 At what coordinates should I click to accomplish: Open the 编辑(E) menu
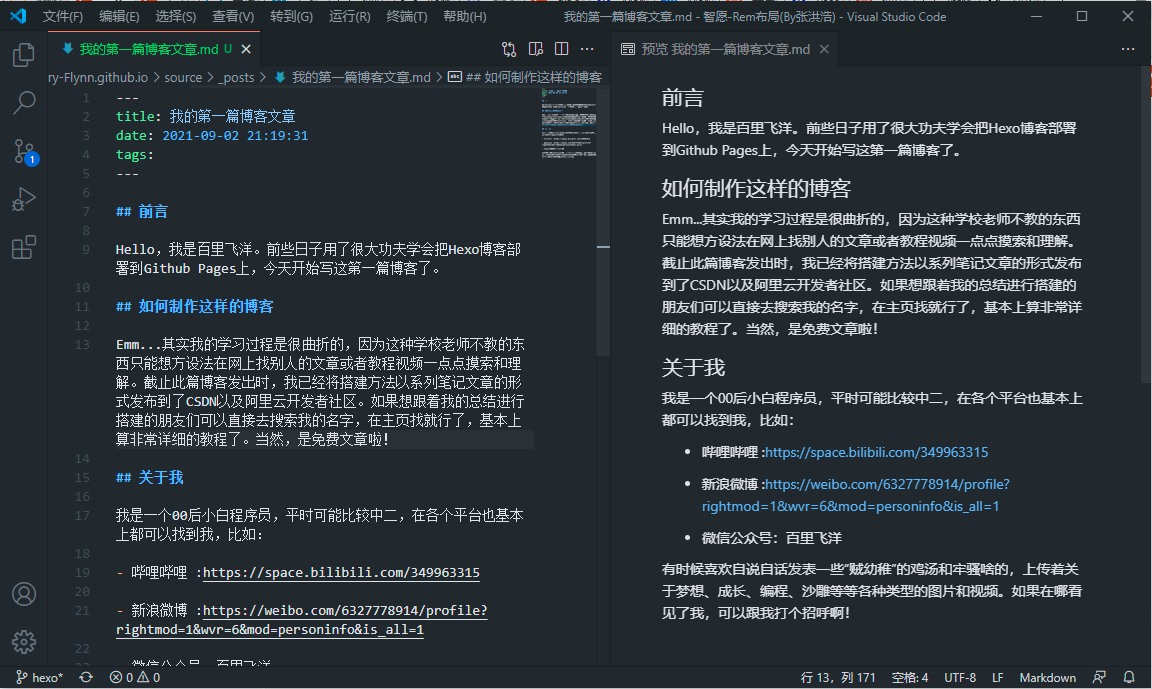click(119, 16)
